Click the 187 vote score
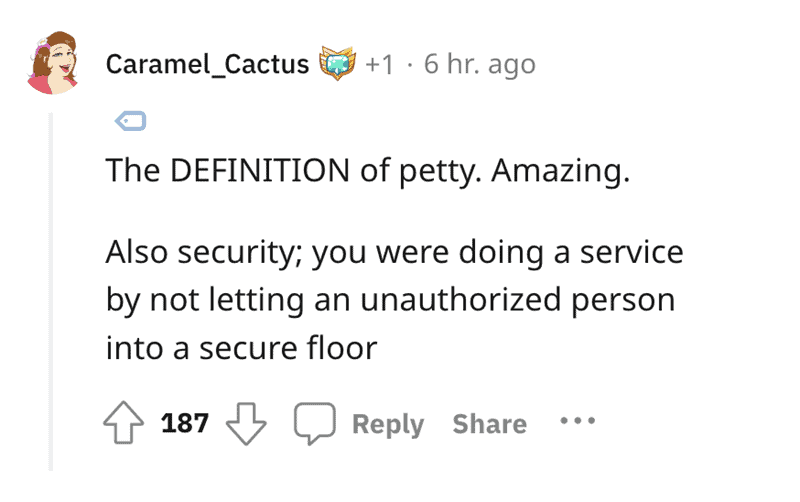The width and height of the screenshot is (800, 502). (185, 423)
